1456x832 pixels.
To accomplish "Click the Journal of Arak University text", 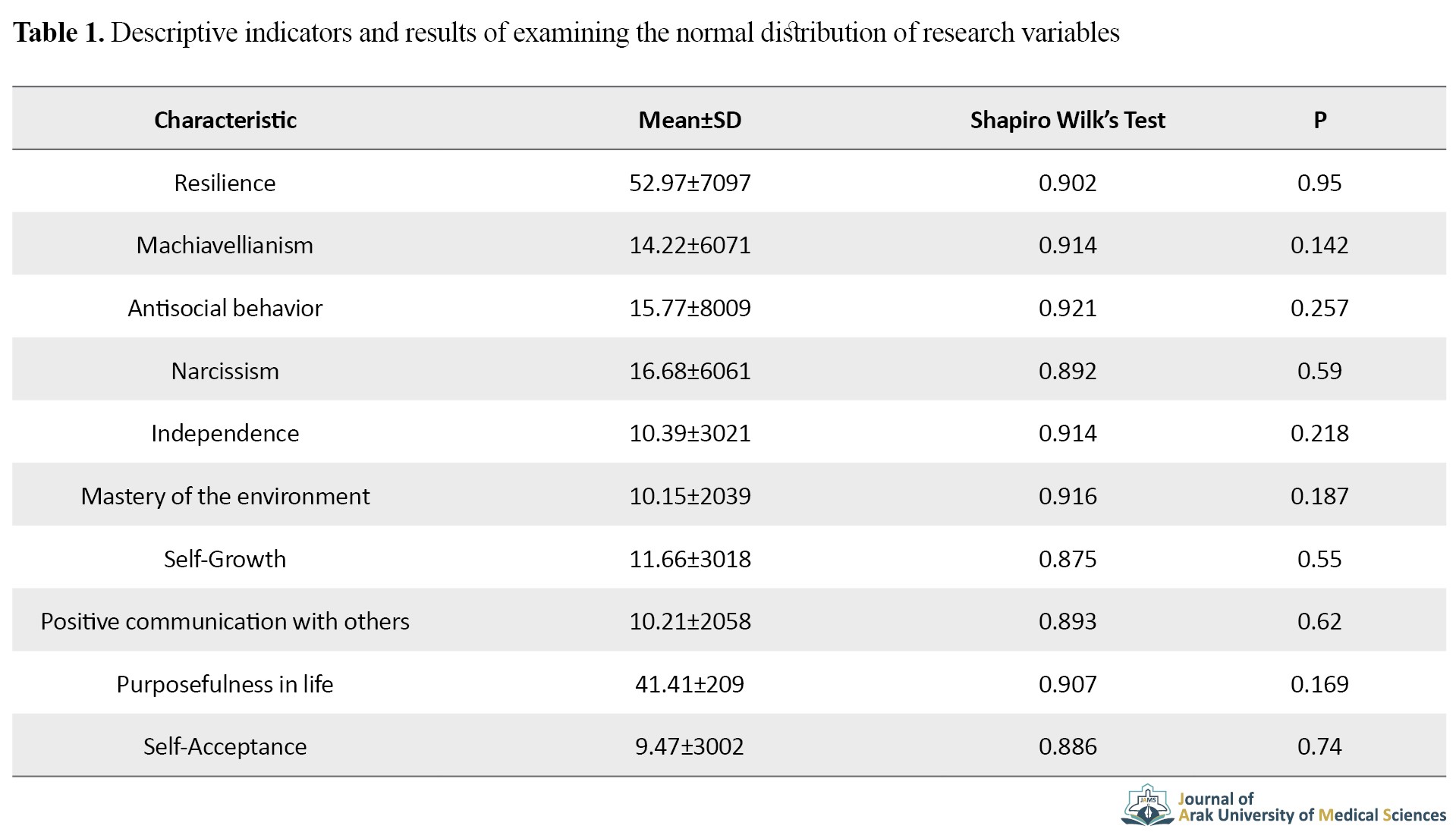I will pyautogui.click(x=1313, y=807).
